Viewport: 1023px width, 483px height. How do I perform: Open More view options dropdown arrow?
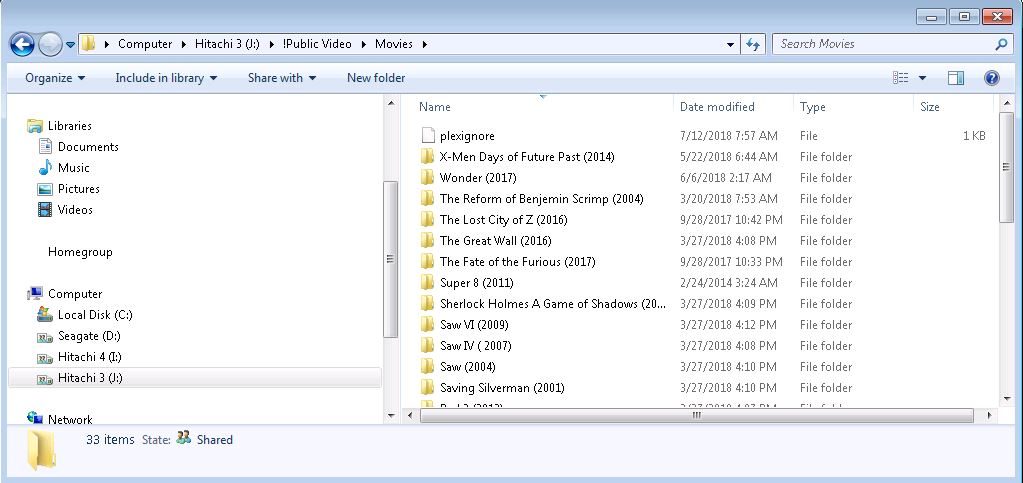pos(922,78)
